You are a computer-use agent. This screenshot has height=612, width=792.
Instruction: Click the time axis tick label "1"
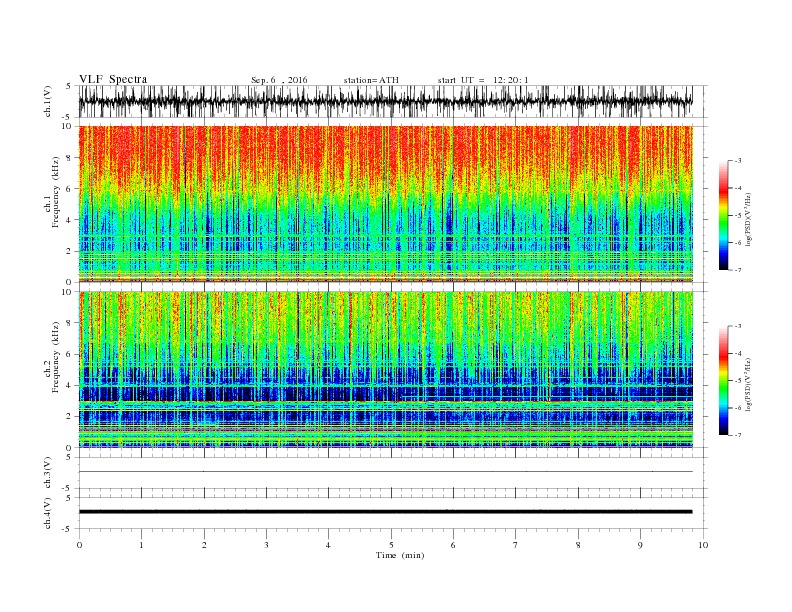point(141,545)
